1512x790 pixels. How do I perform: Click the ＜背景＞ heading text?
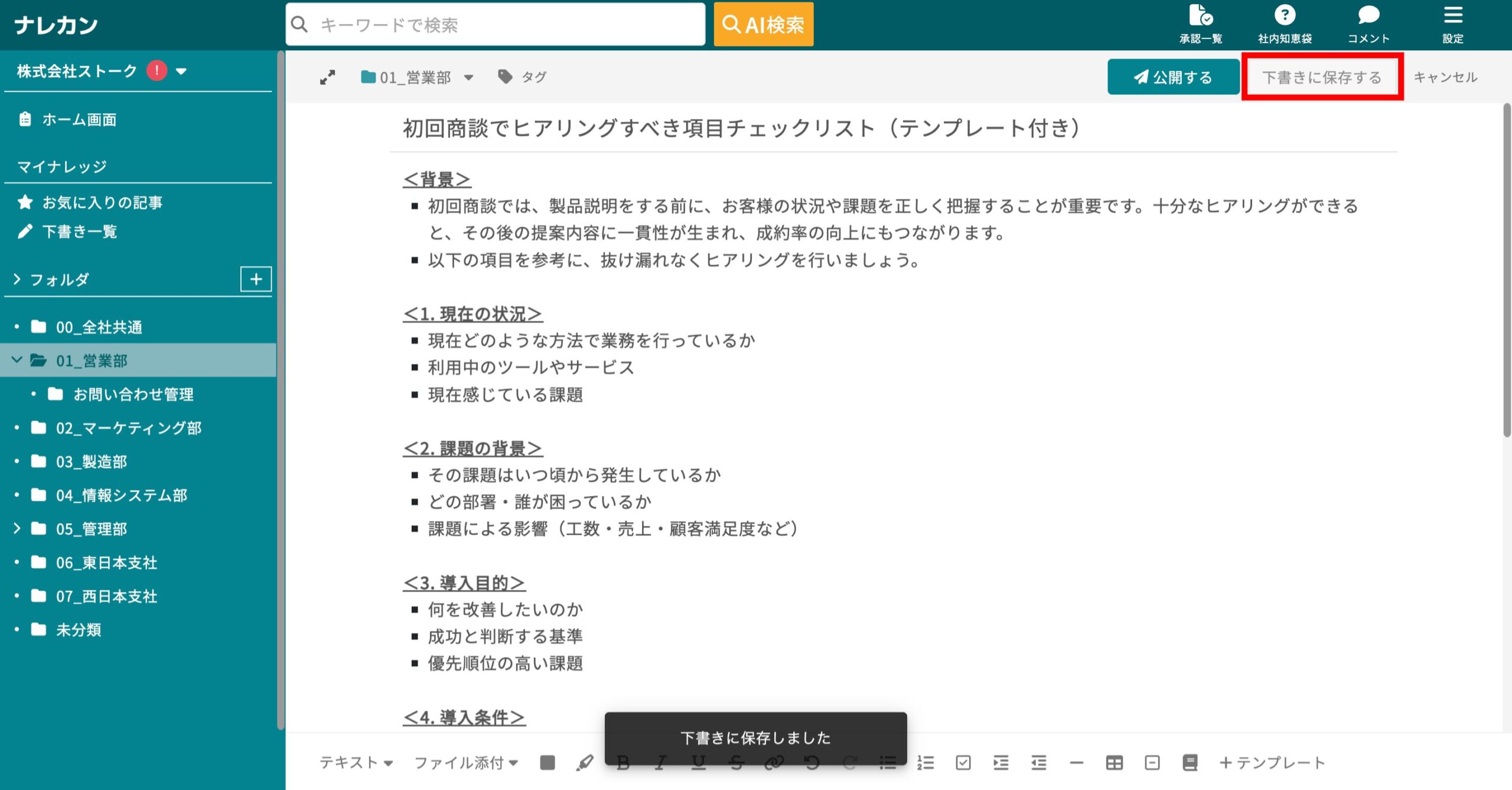(437, 179)
